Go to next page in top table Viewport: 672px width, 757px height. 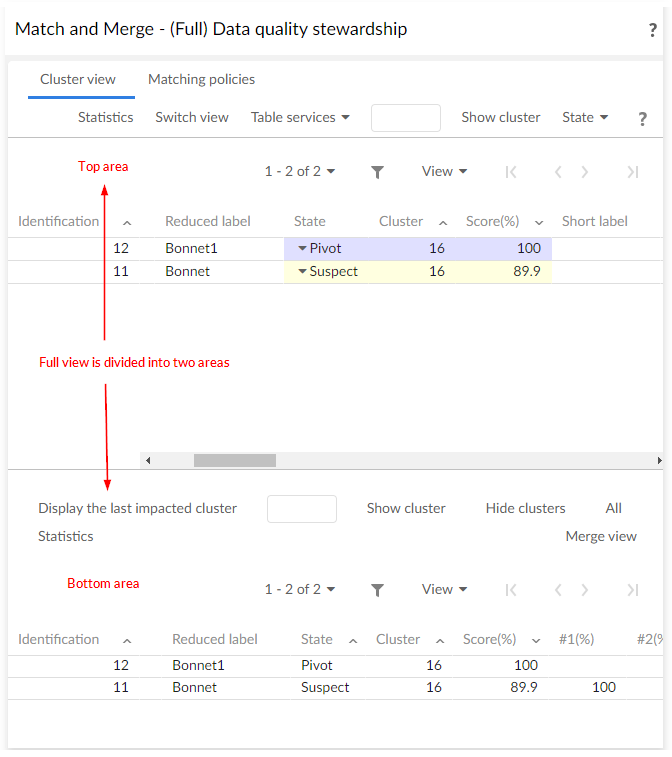[x=585, y=172]
